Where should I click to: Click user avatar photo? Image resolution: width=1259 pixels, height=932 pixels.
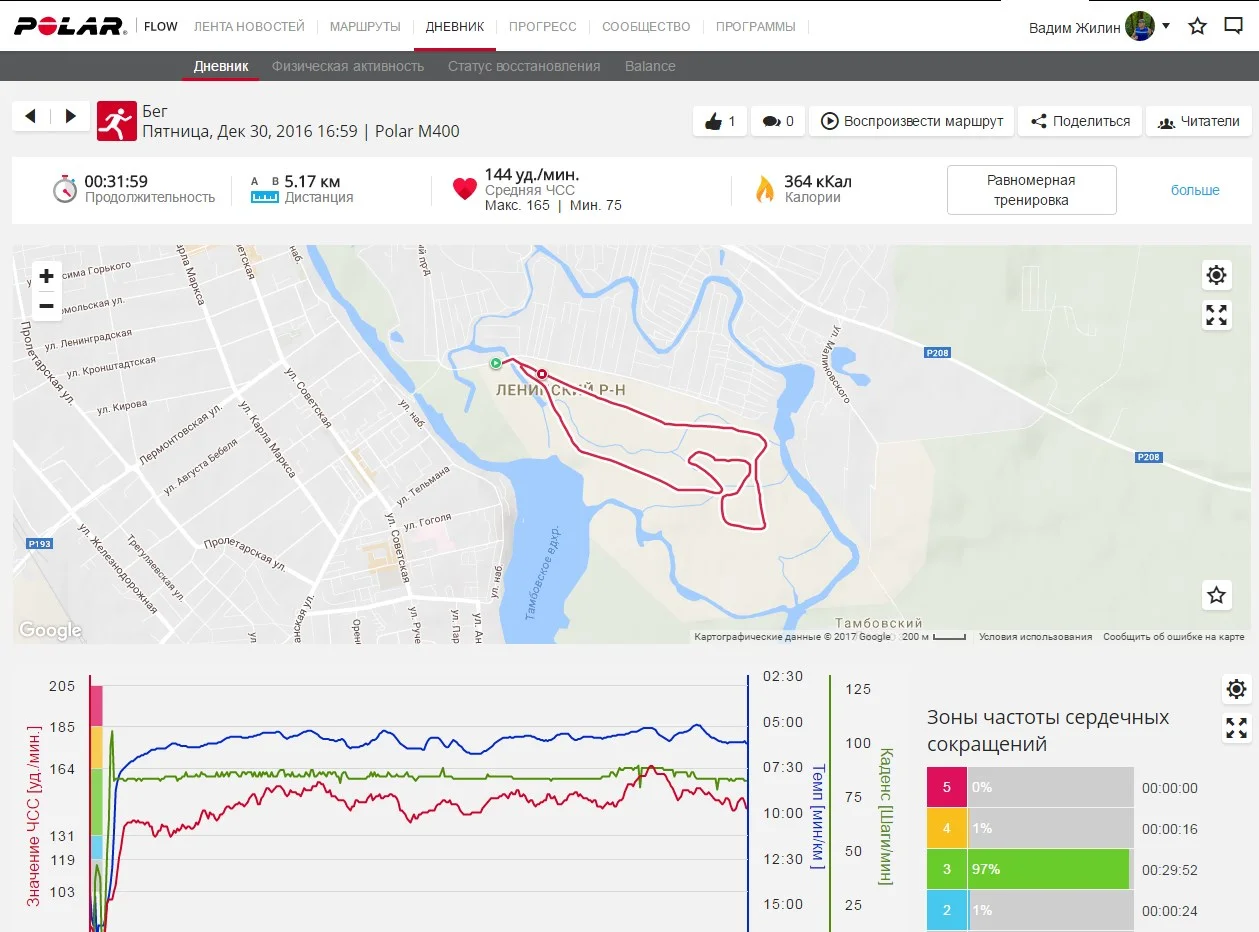pos(1140,27)
